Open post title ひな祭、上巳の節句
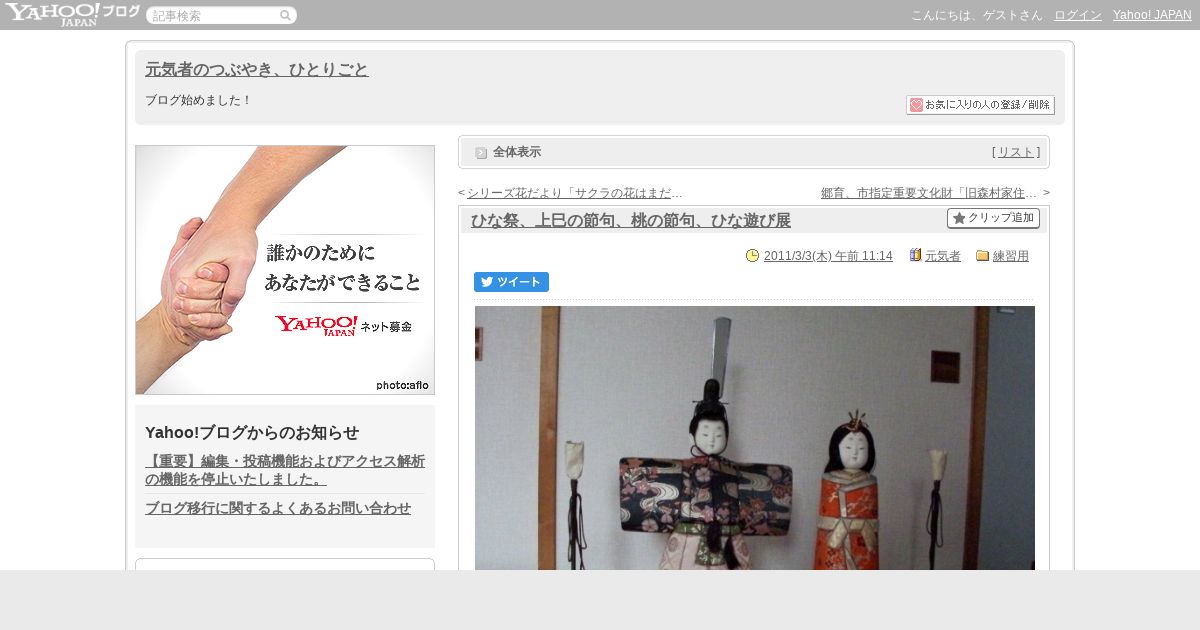 [x=631, y=221]
